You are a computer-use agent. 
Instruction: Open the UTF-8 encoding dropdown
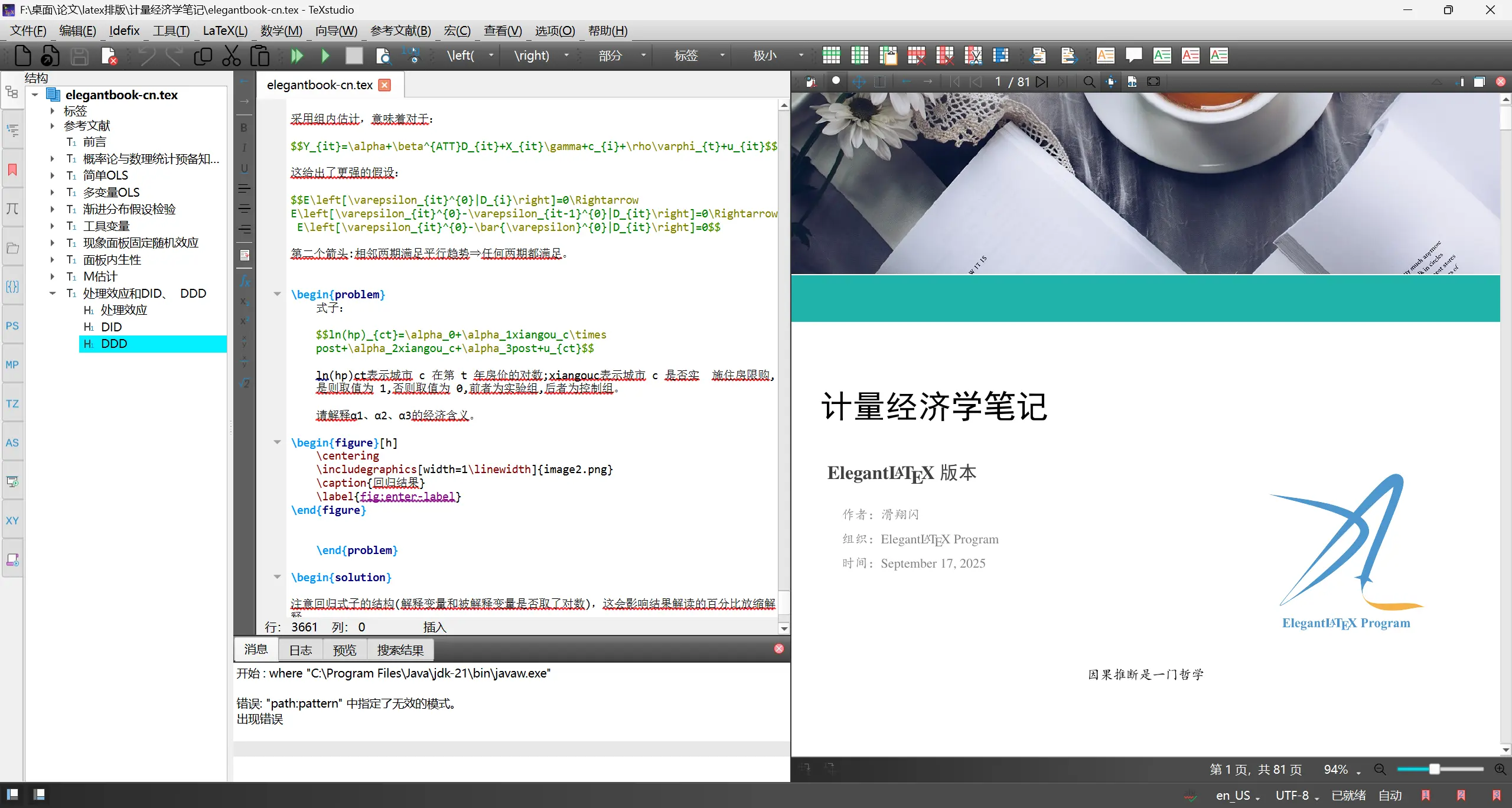click(x=1296, y=796)
